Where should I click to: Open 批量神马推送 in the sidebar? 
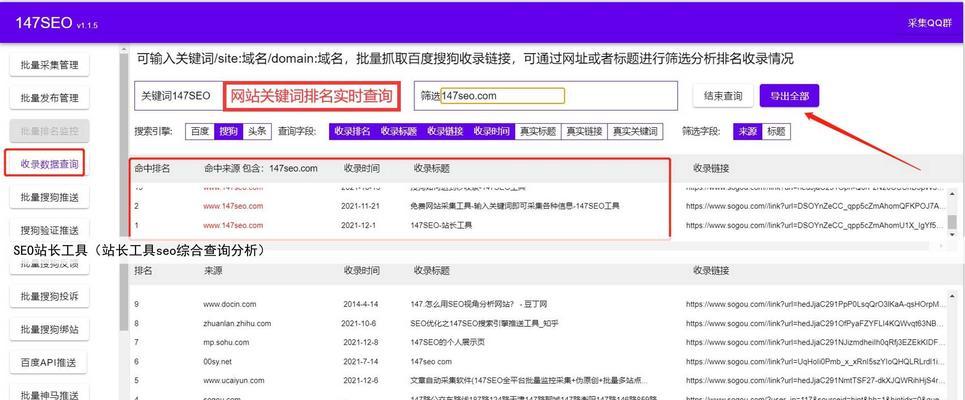(x=50, y=394)
